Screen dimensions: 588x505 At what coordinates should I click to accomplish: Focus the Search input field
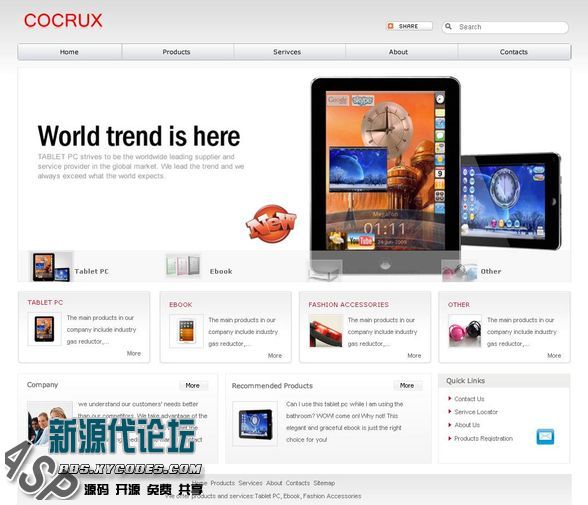point(506,27)
